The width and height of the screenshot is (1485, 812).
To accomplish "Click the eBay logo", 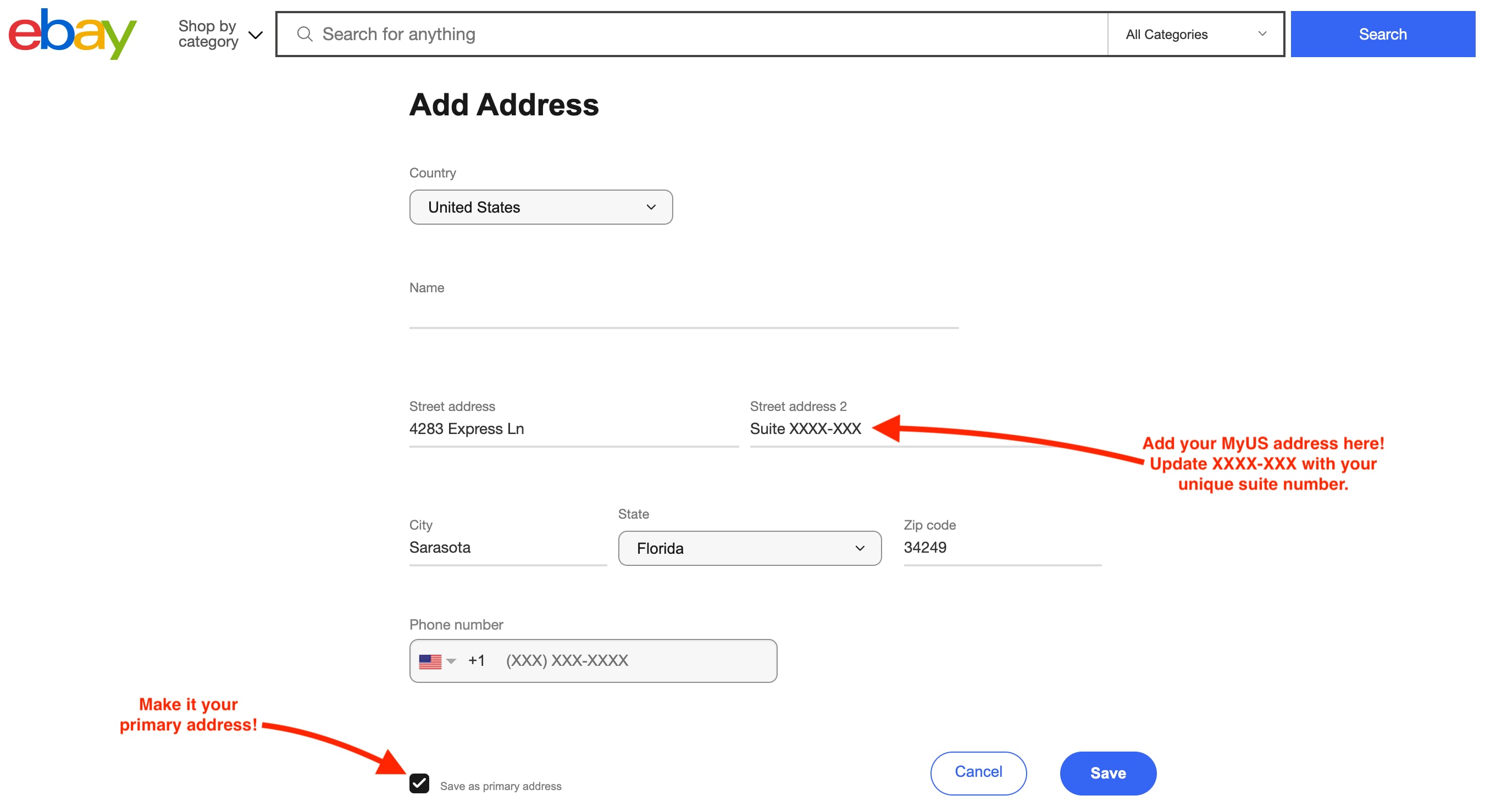I will tap(72, 34).
